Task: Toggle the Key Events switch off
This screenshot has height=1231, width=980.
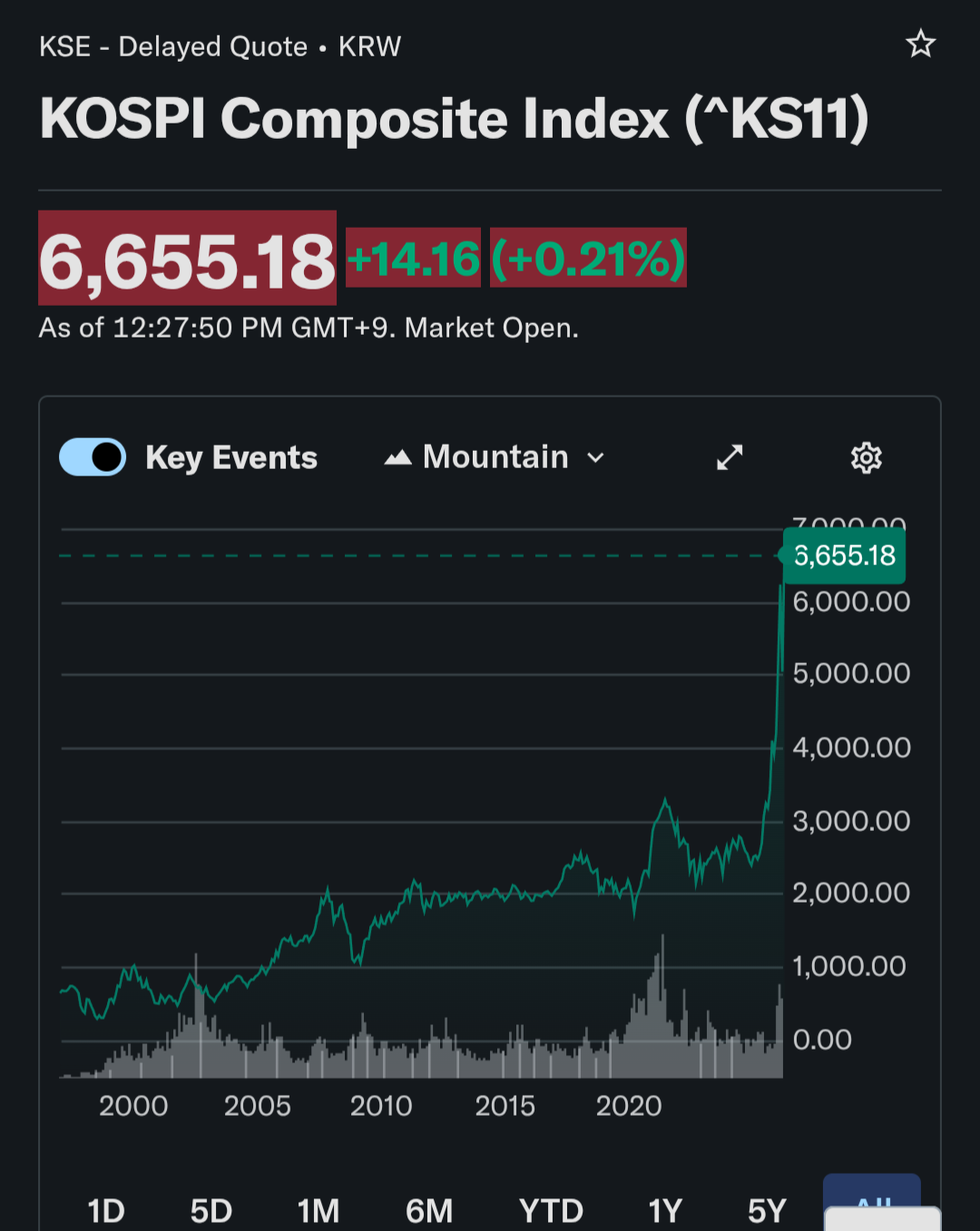Action: pos(93,457)
